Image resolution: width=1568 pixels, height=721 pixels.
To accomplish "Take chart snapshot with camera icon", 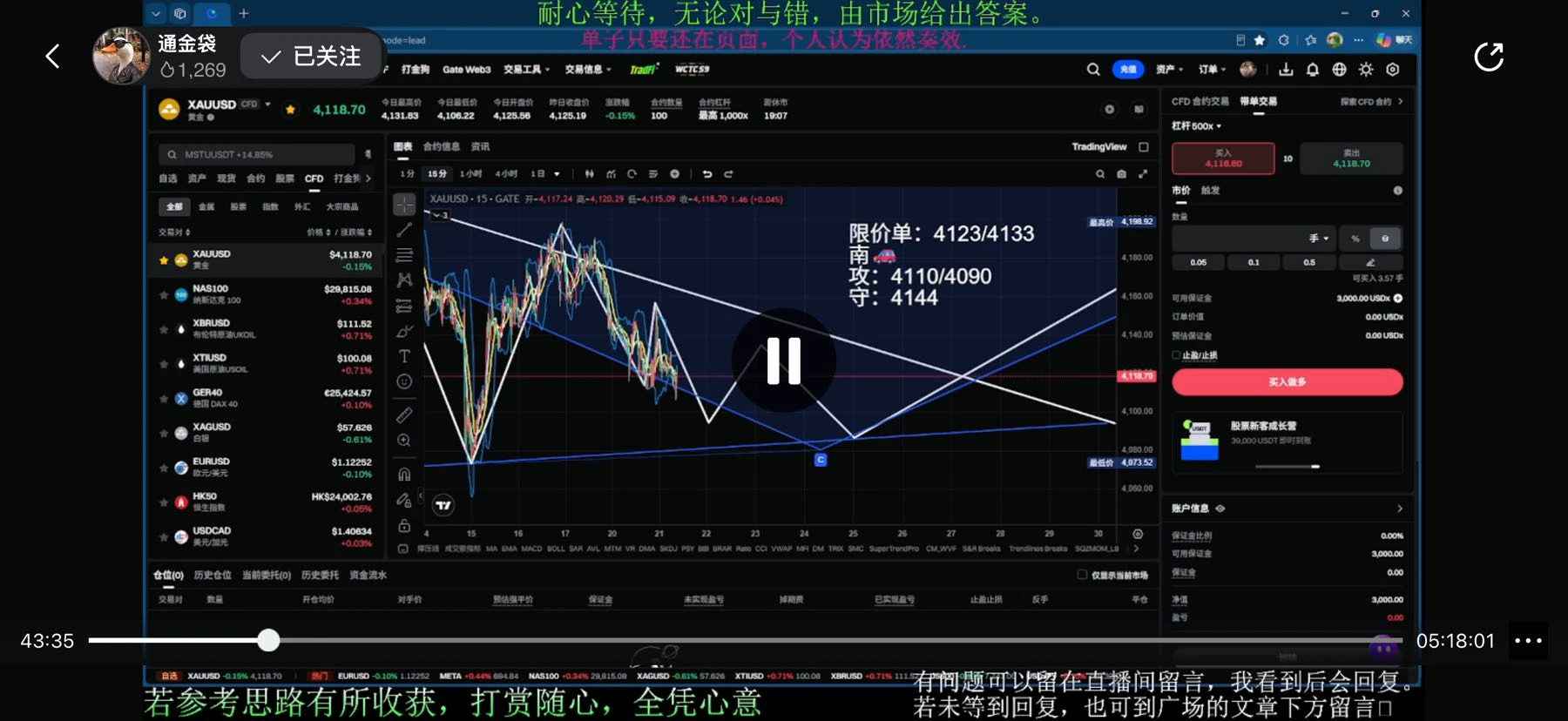I will click(x=1121, y=174).
